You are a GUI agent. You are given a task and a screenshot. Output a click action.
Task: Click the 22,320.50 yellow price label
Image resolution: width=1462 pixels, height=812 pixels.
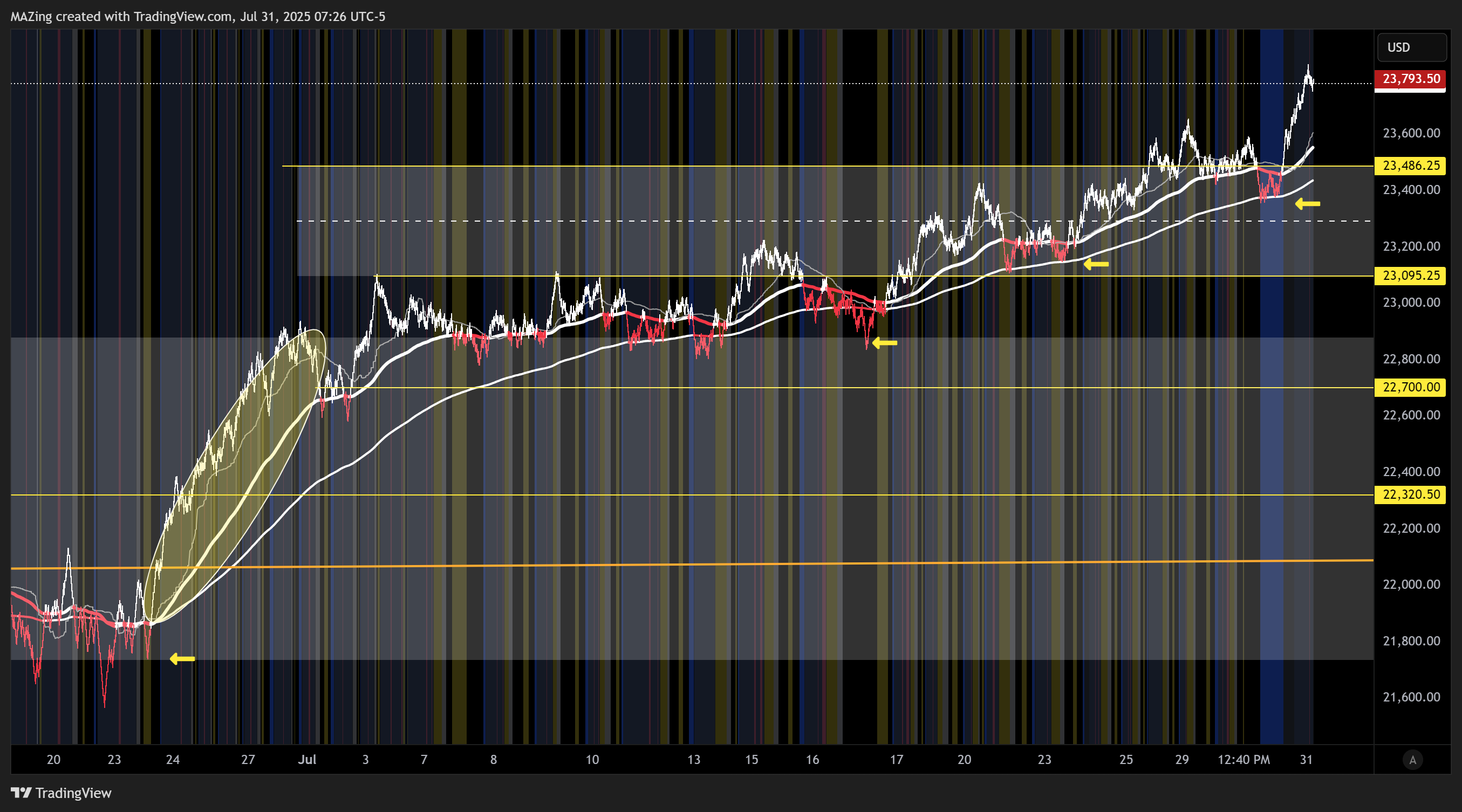1410,494
